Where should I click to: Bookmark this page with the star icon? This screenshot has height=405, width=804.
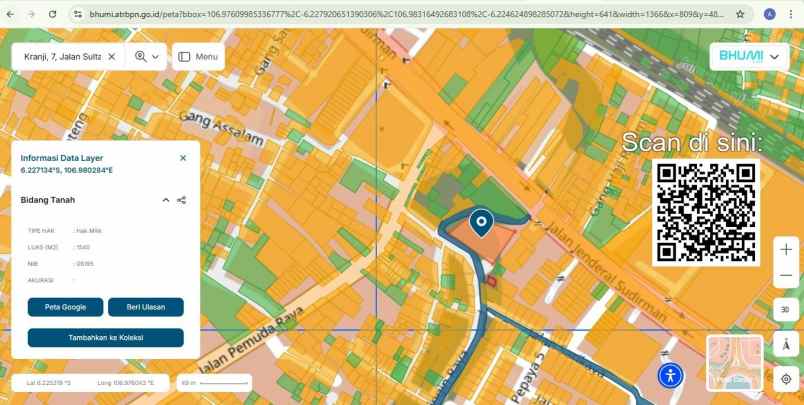pyautogui.click(x=740, y=15)
